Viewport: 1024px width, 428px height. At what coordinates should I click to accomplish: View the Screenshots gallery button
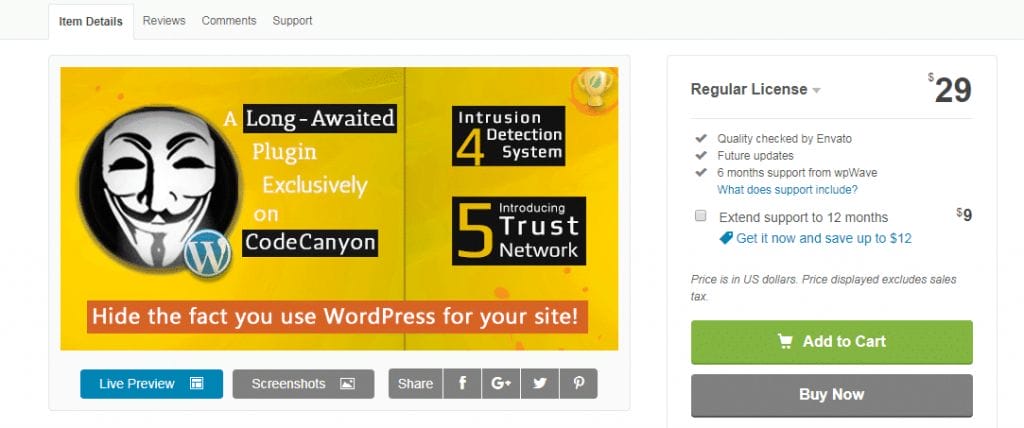(x=303, y=384)
